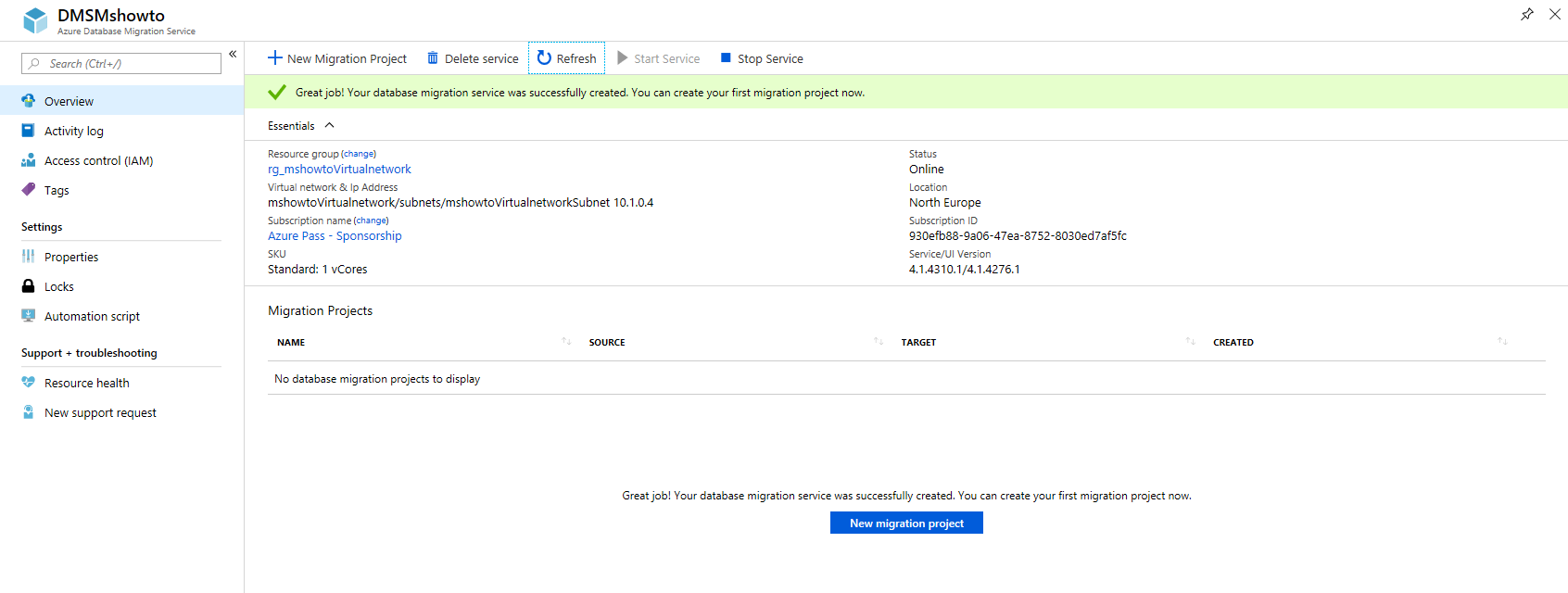This screenshot has width=1568, height=593.
Task: Focus the Search (Ctrl+/) field
Action: (x=121, y=63)
